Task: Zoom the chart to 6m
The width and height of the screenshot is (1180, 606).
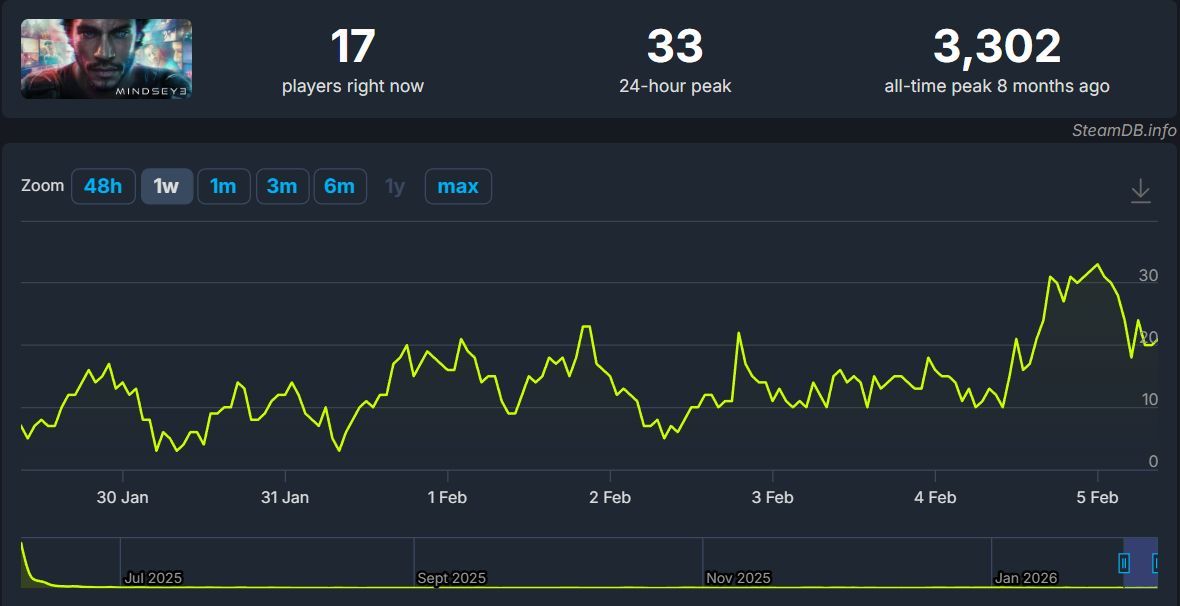Action: [339, 187]
